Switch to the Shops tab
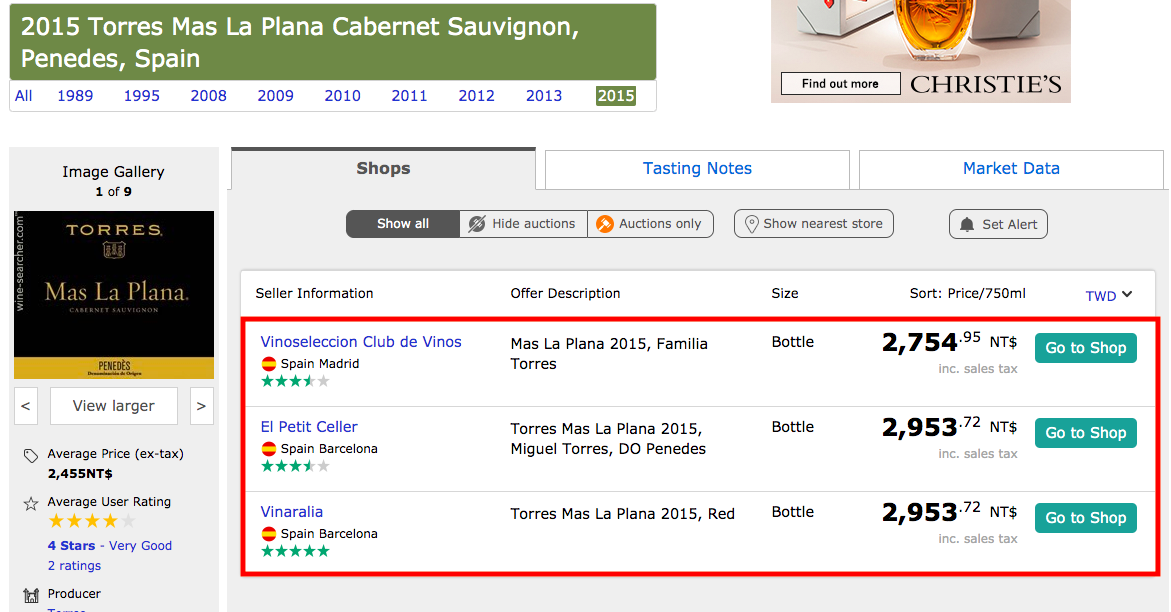 tap(383, 169)
